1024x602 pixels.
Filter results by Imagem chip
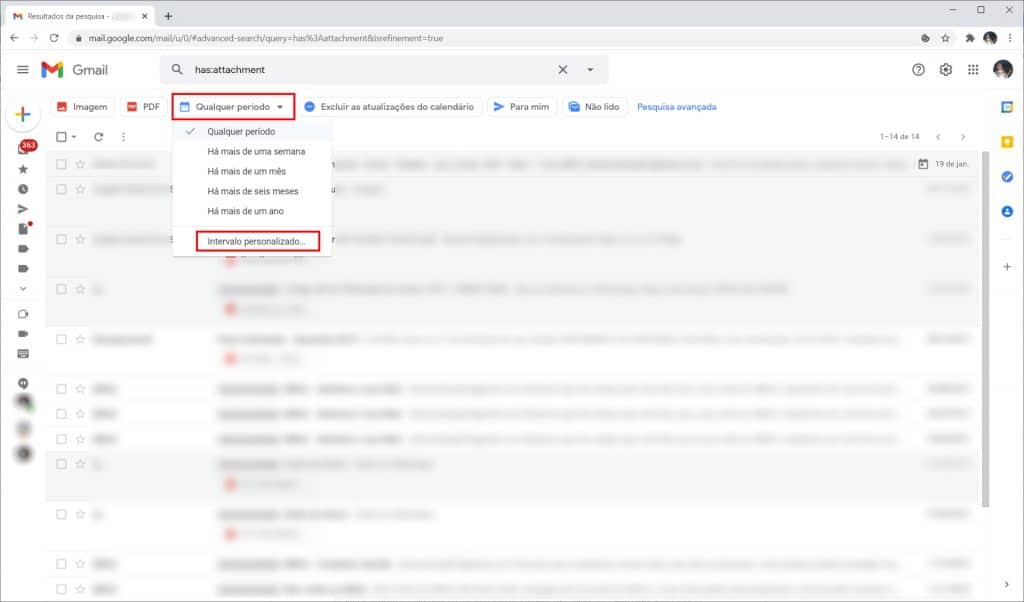click(x=82, y=106)
